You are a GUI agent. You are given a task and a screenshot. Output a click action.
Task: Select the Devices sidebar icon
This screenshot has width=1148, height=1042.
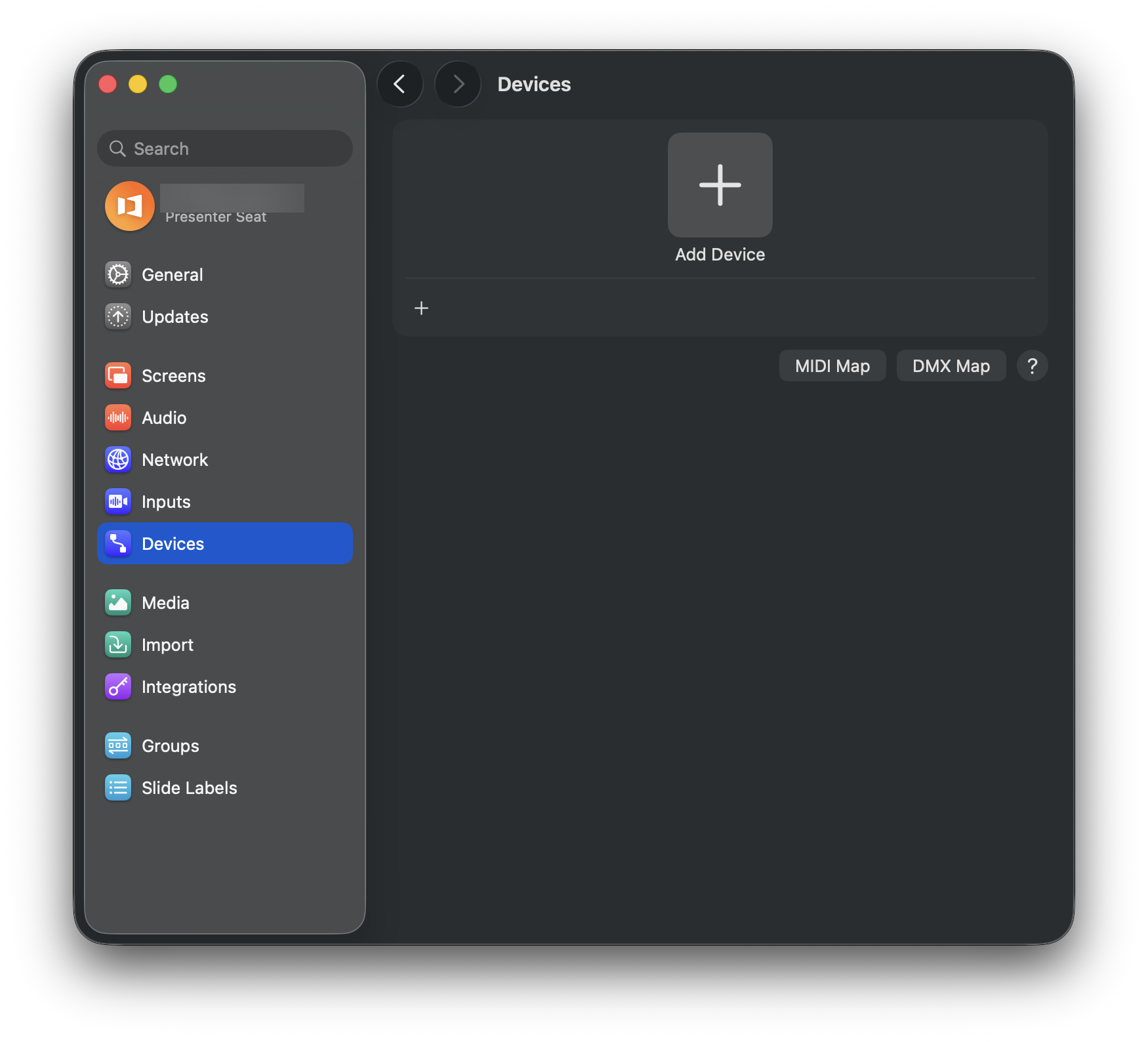coord(118,543)
